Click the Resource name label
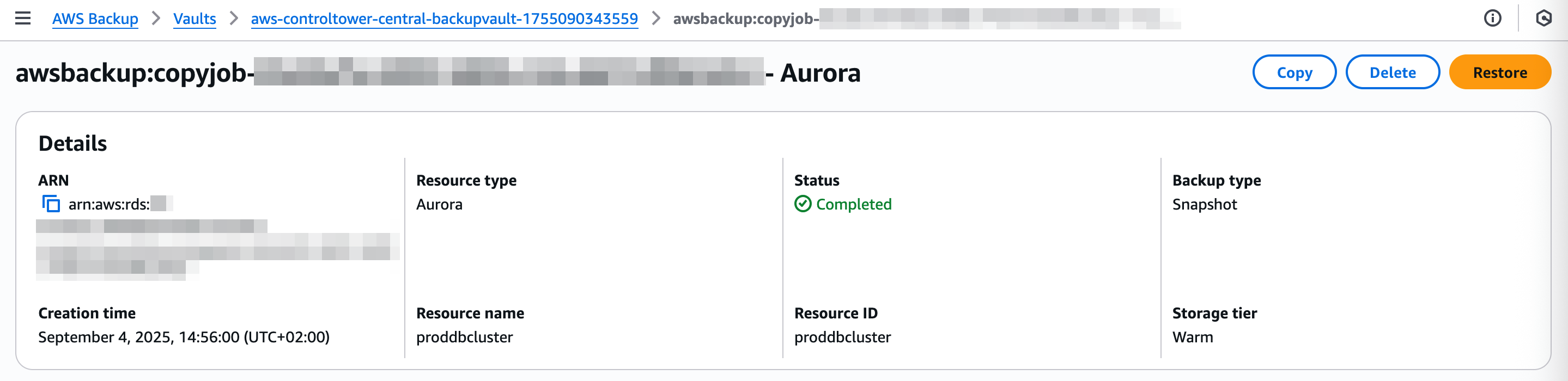 470,314
